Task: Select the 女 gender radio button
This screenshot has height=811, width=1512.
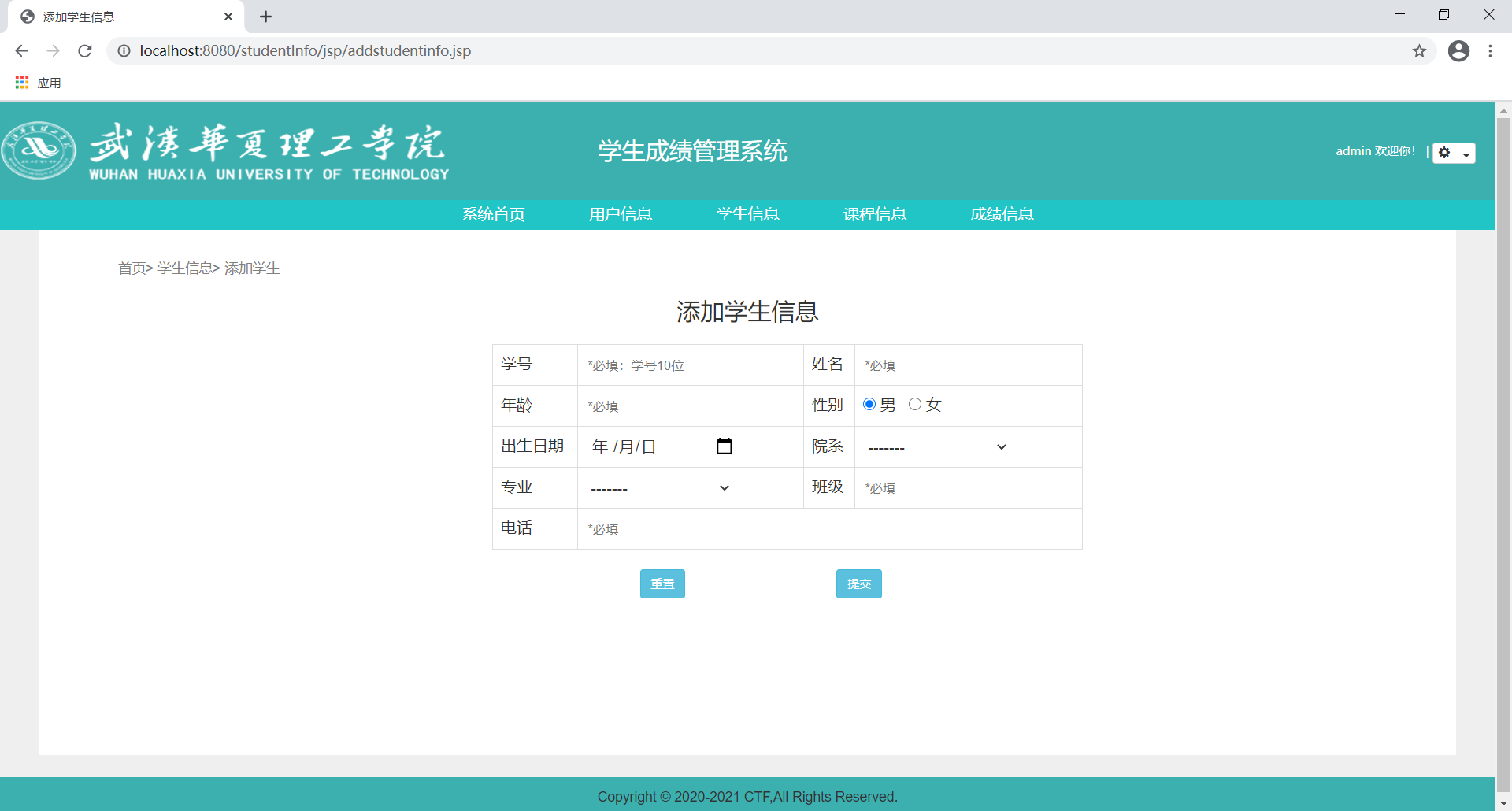Action: [x=915, y=405]
